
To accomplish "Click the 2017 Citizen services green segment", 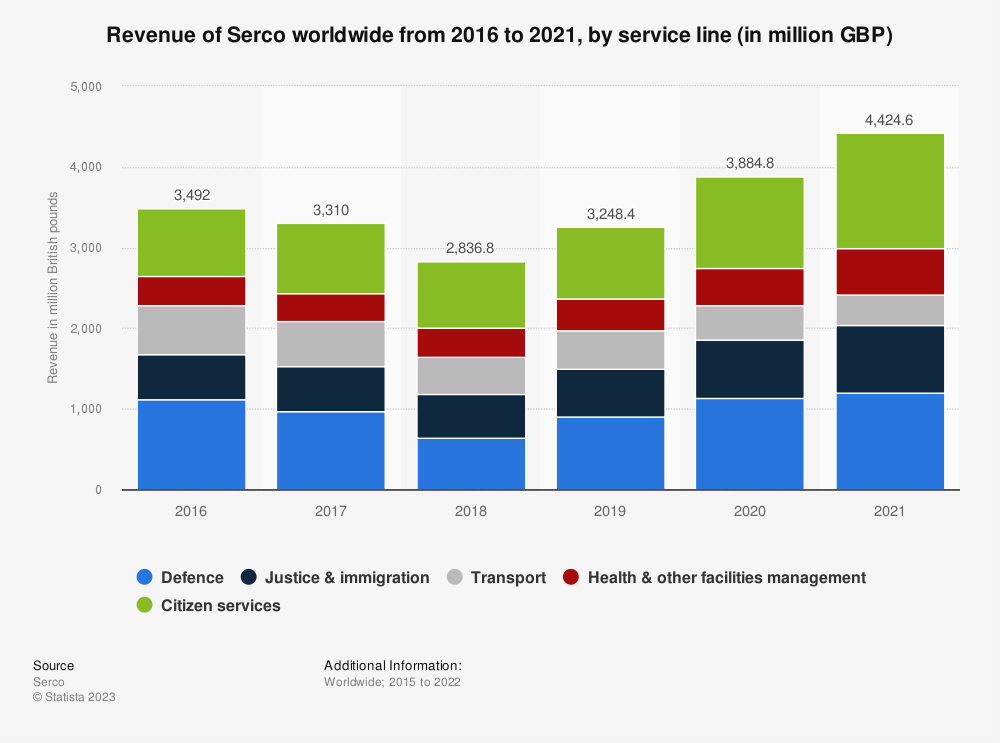I will tap(331, 258).
